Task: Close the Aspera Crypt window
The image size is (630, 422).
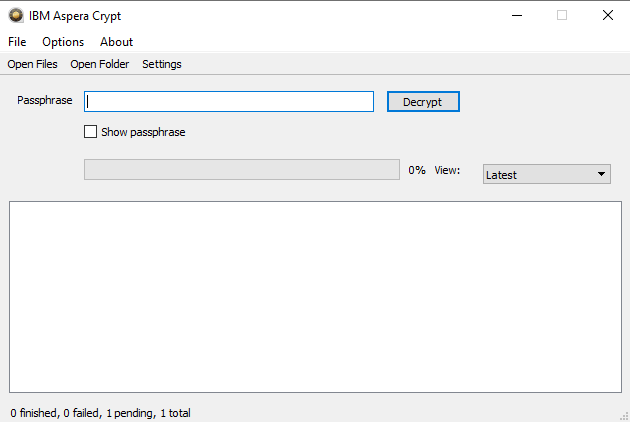Action: pos(607,15)
